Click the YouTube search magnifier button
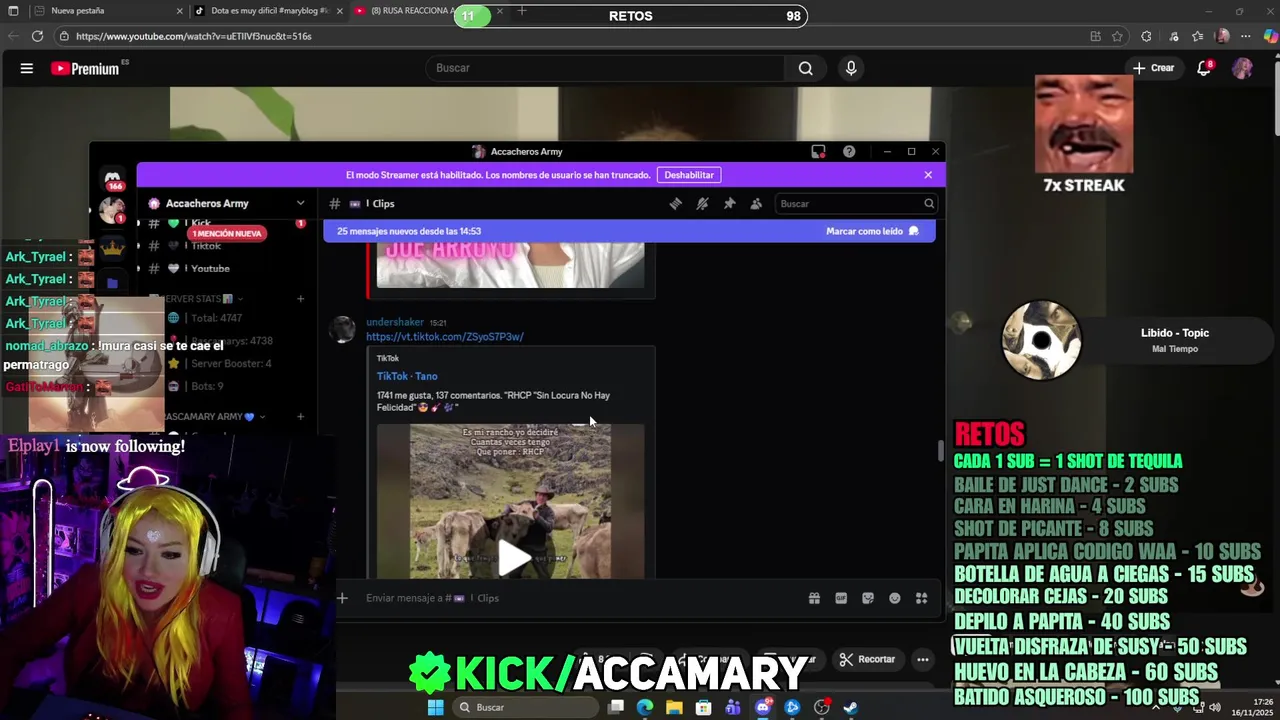The image size is (1280, 720). pos(805,68)
